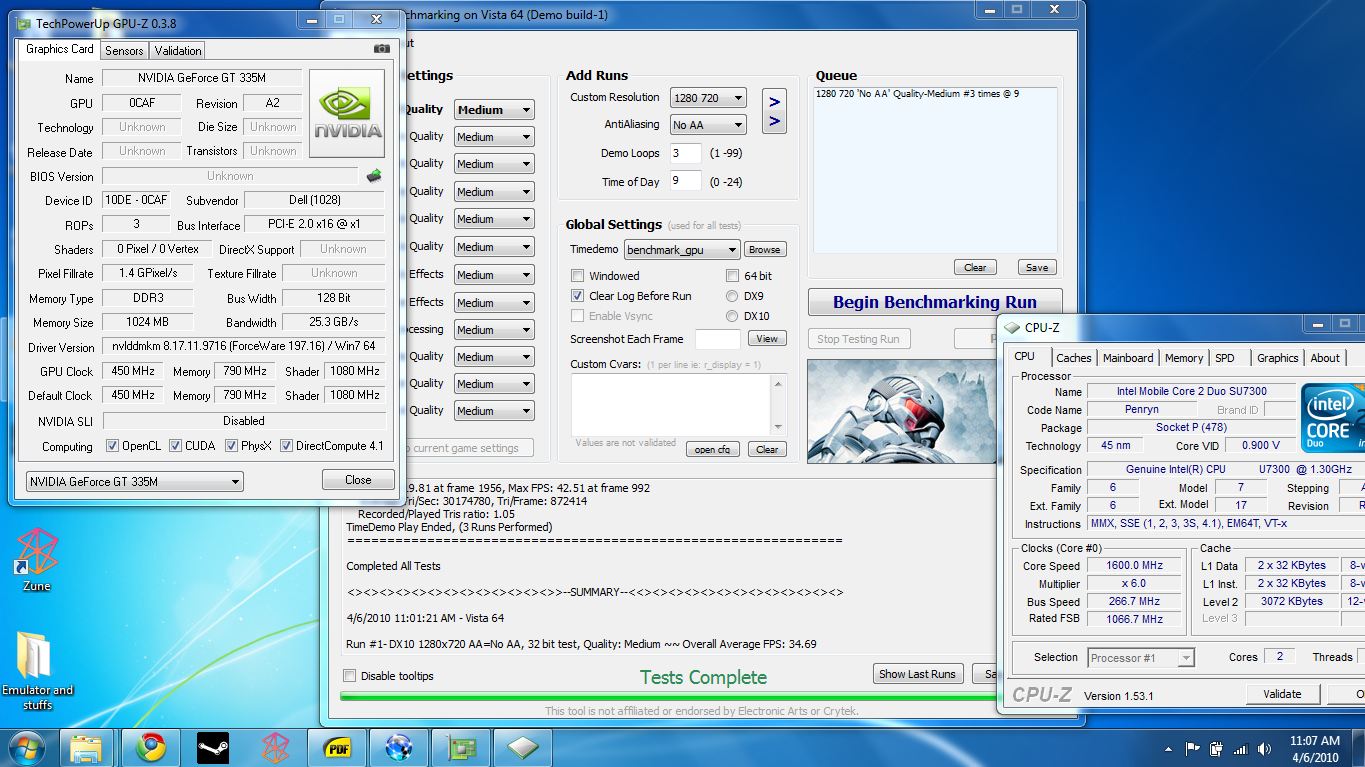Image resolution: width=1365 pixels, height=767 pixels.
Task: Open the bottommost Quality Medium dropdown
Action: pyautogui.click(x=494, y=411)
